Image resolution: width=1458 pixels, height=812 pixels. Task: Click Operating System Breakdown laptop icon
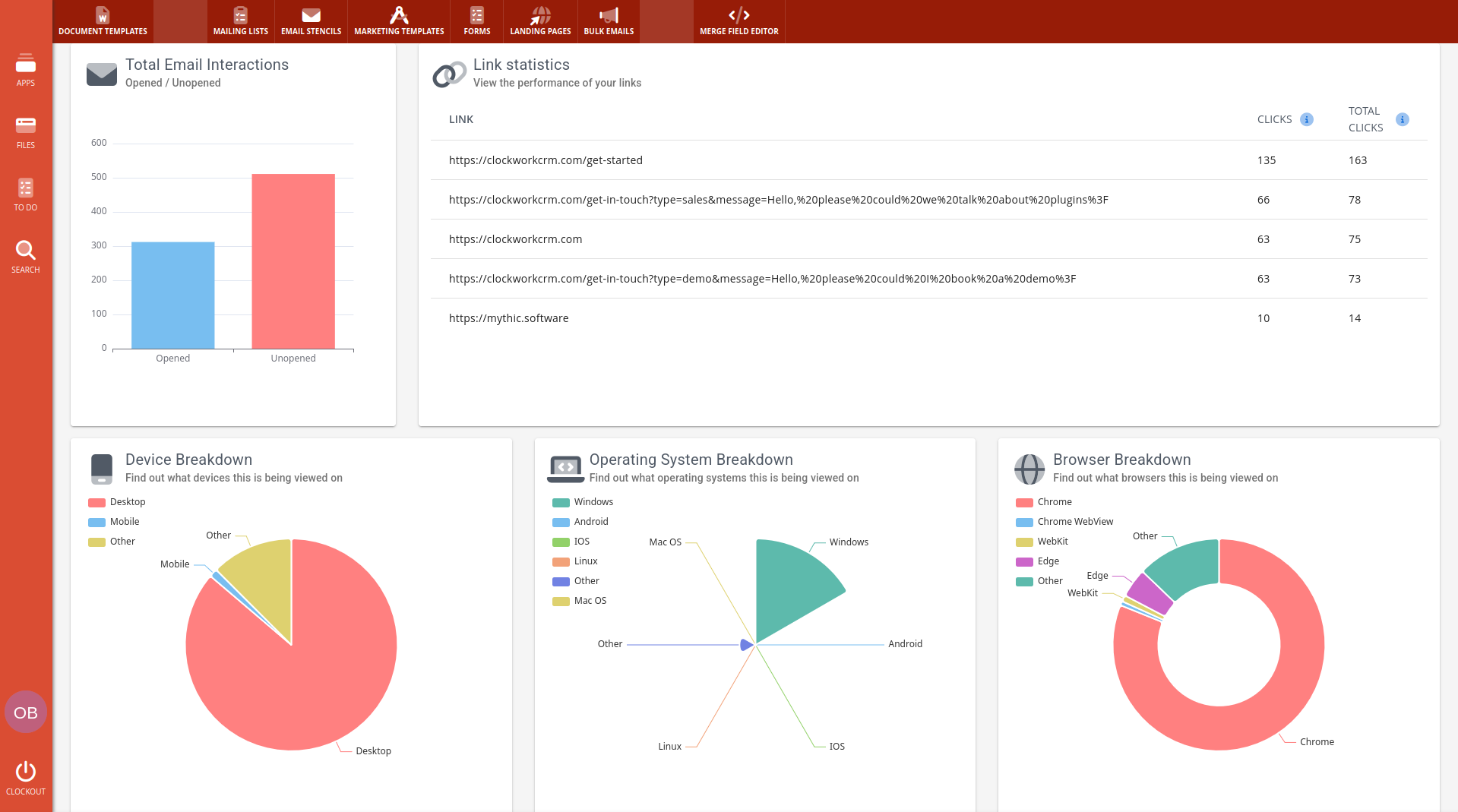565,469
